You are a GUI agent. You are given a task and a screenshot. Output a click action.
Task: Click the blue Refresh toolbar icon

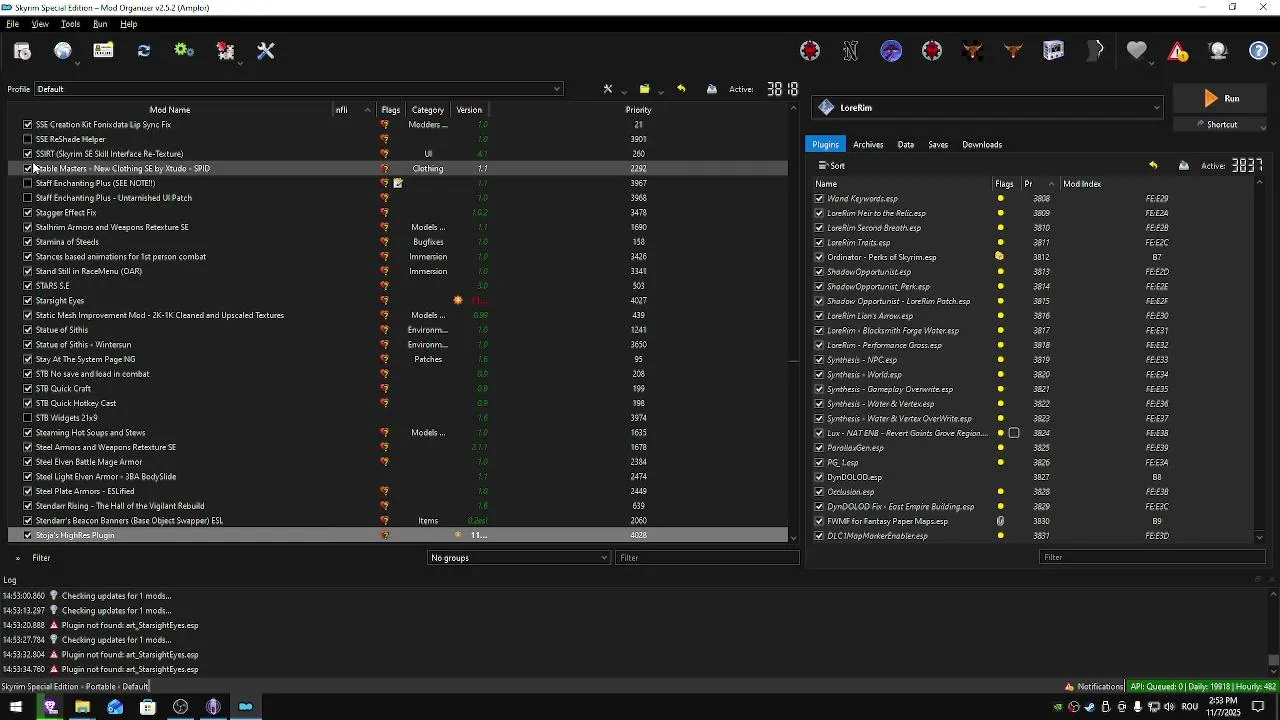click(x=144, y=51)
